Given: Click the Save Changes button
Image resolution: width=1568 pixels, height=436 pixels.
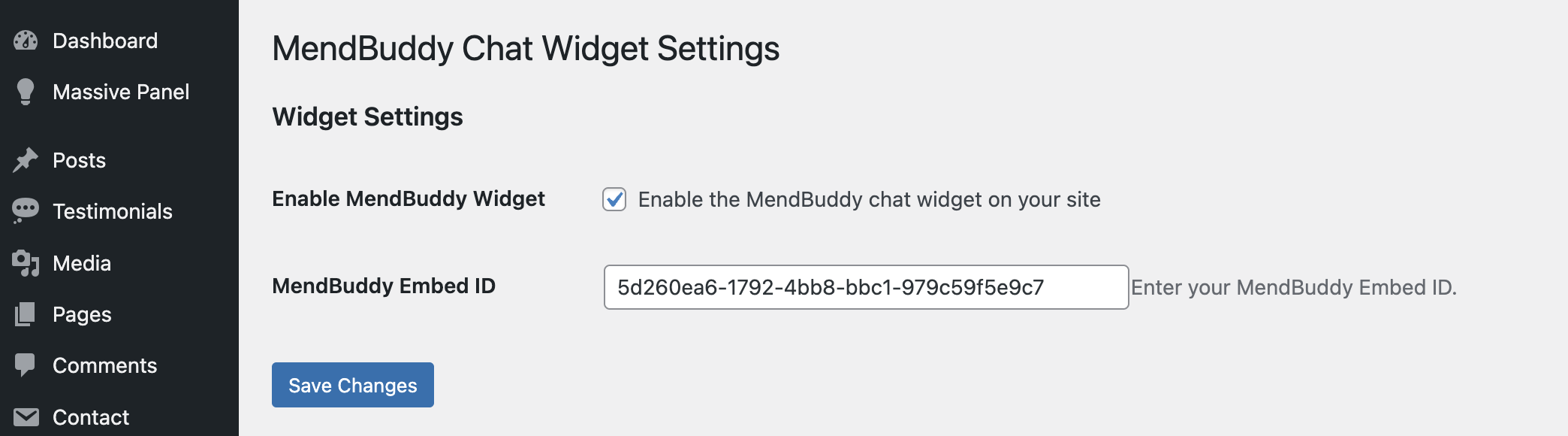Looking at the screenshot, I should click(352, 385).
